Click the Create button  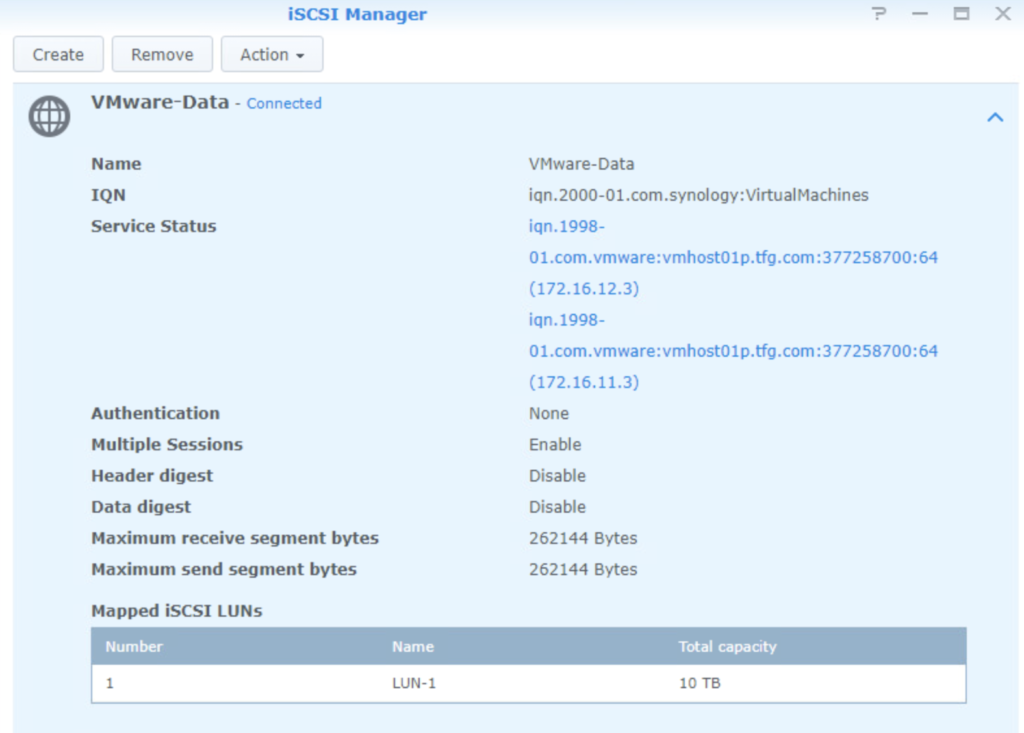point(58,55)
